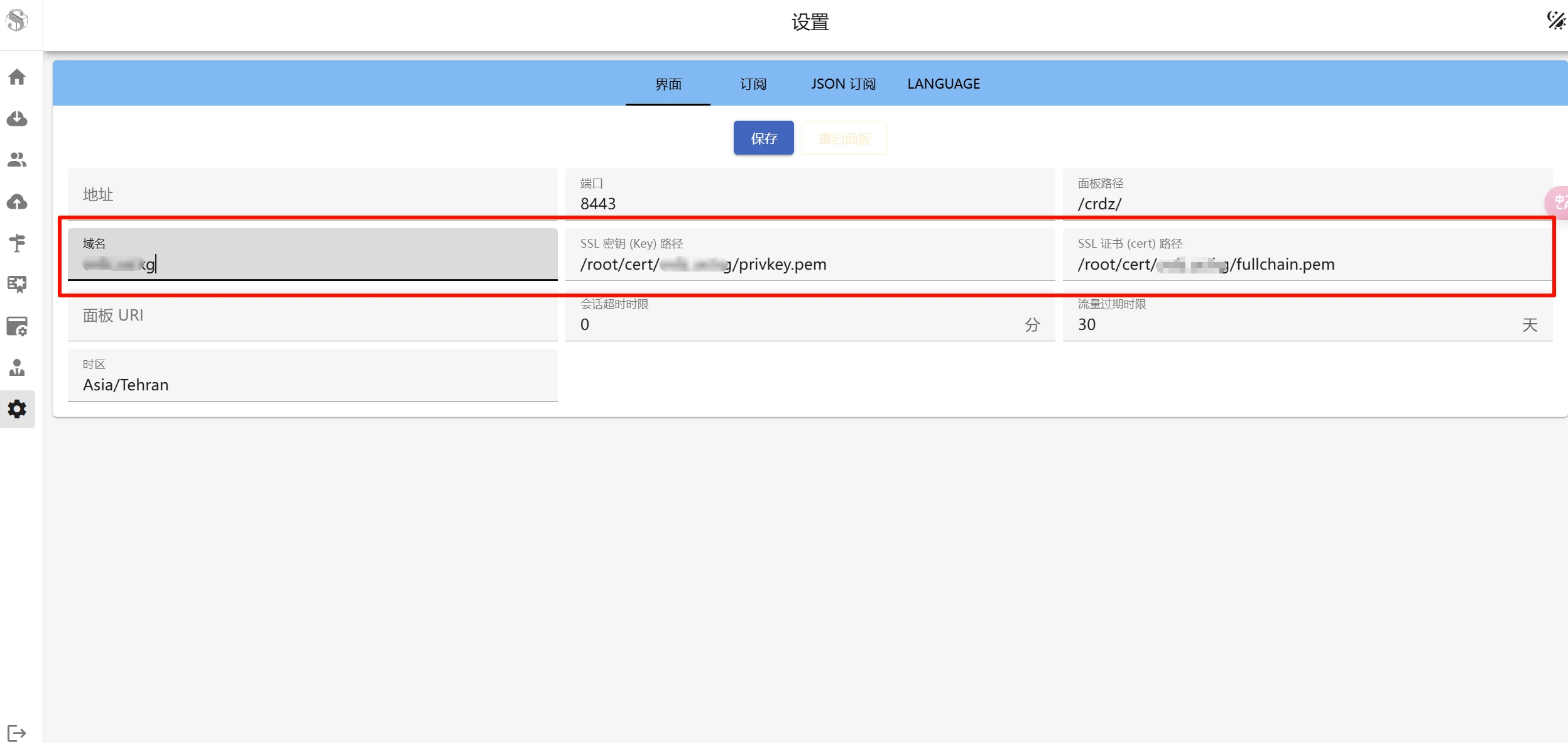The height and width of the screenshot is (743, 1568).
Task: Focus the 端口 port input field
Action: point(809,203)
